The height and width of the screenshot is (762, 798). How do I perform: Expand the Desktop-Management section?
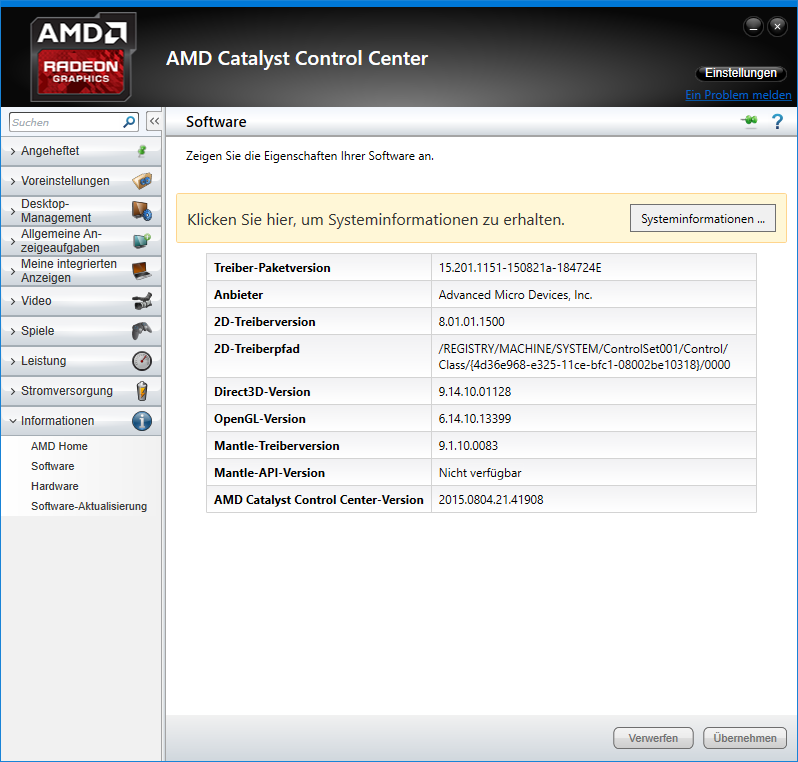(x=81, y=211)
